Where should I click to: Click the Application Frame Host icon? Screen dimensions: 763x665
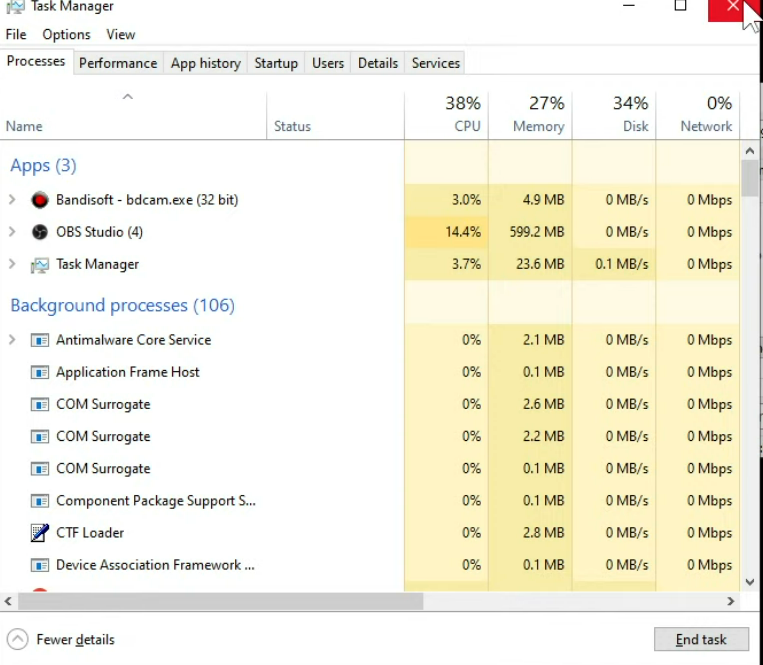pyautogui.click(x=40, y=373)
